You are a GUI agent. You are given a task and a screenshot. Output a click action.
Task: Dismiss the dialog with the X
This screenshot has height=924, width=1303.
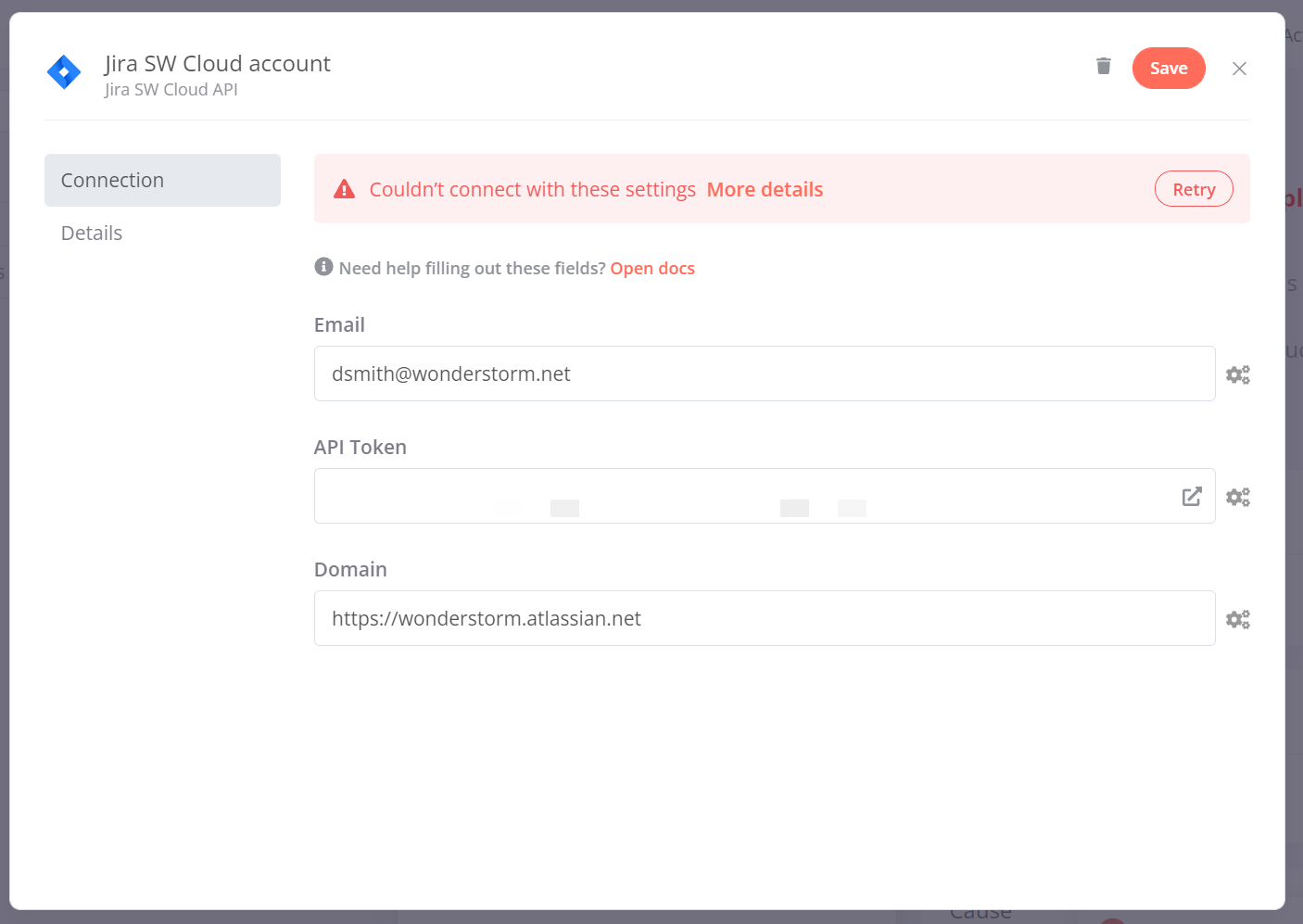point(1239,68)
